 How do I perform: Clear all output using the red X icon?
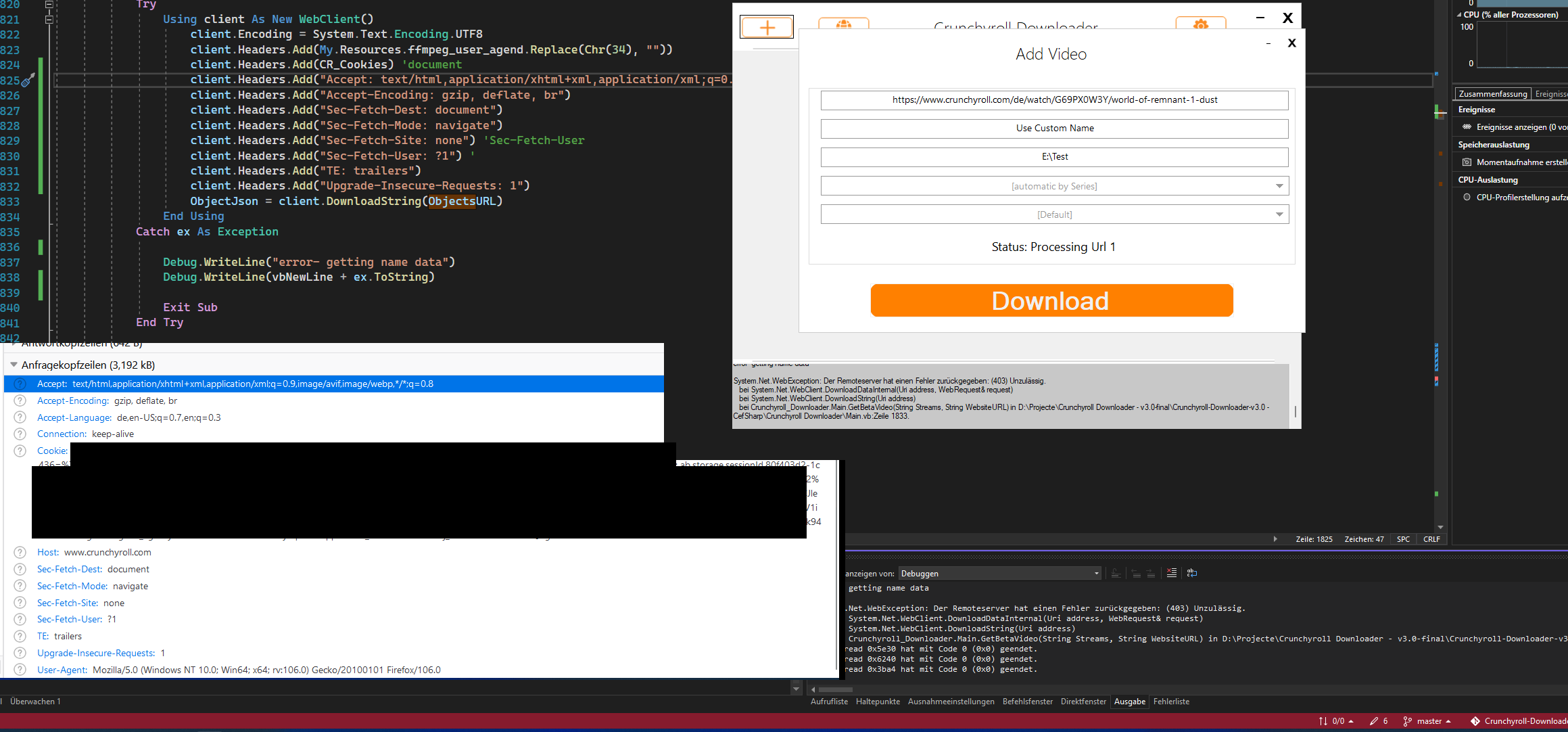tap(1172, 573)
